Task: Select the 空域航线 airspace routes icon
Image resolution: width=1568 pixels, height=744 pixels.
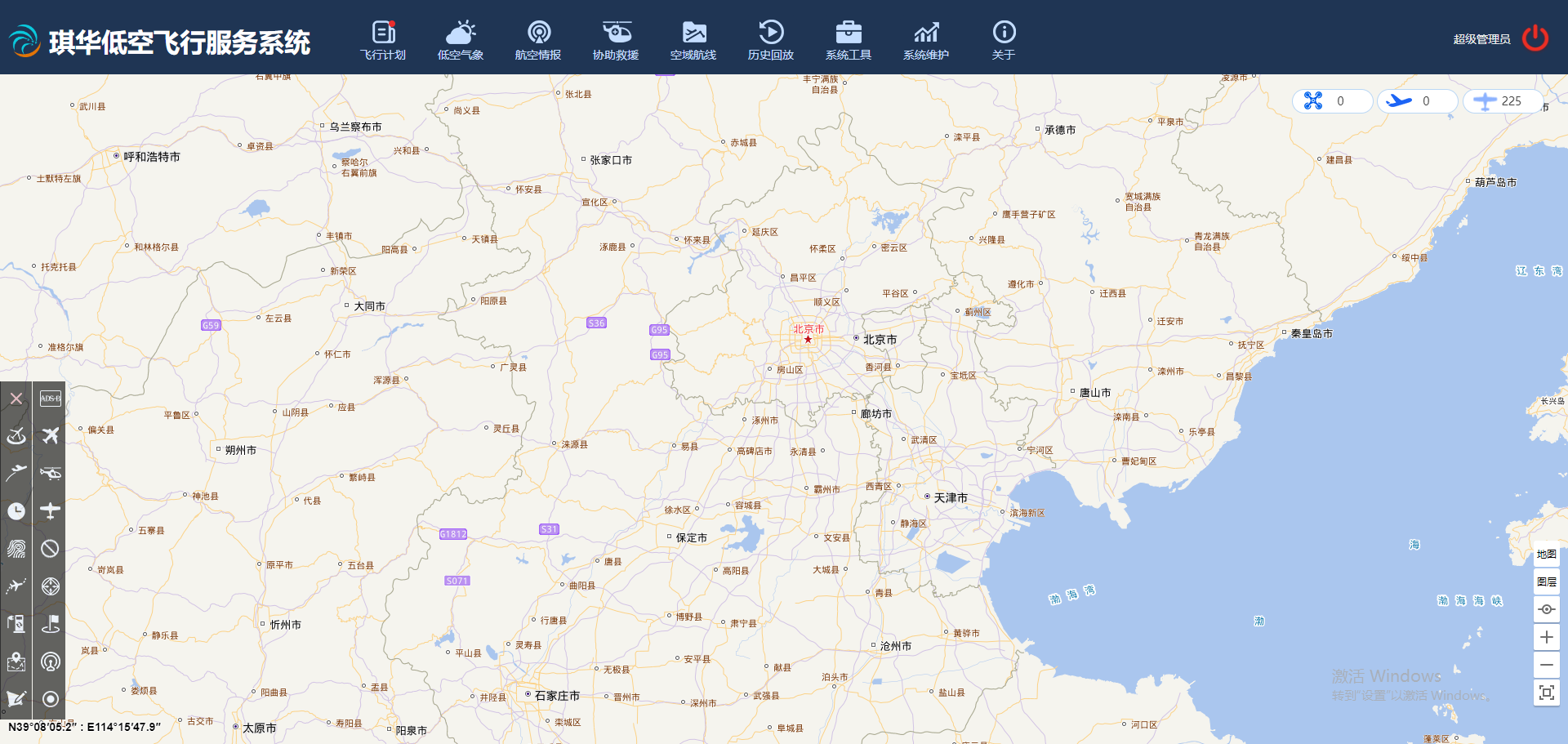Action: pos(693,40)
